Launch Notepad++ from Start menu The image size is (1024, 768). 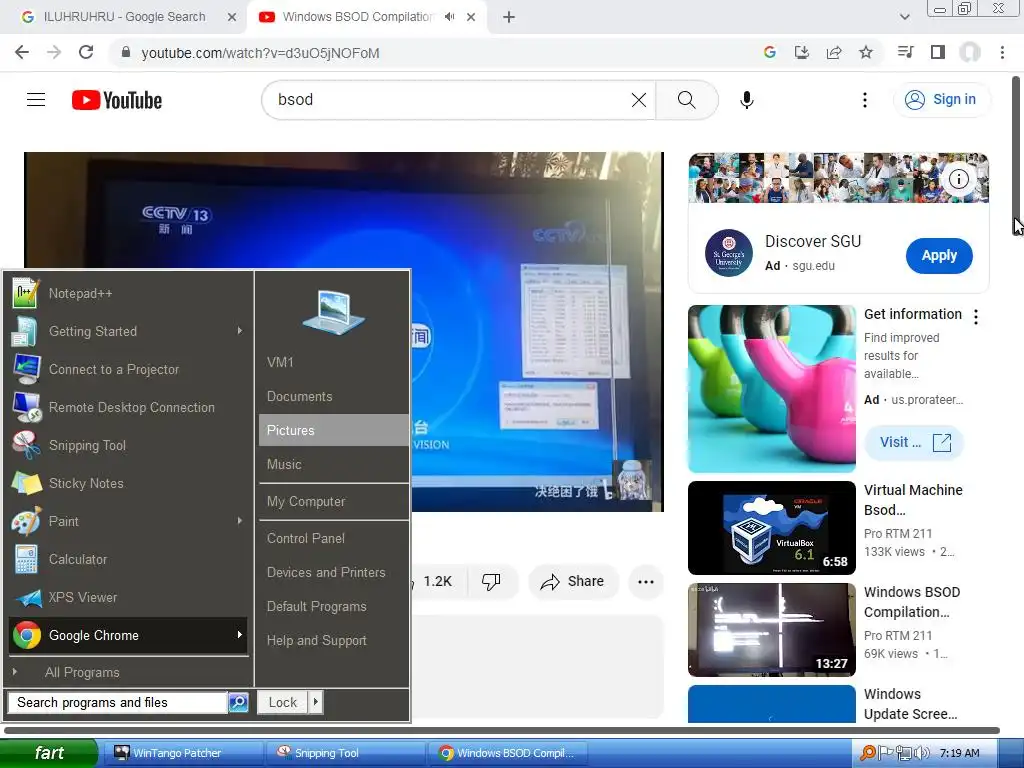128,293
